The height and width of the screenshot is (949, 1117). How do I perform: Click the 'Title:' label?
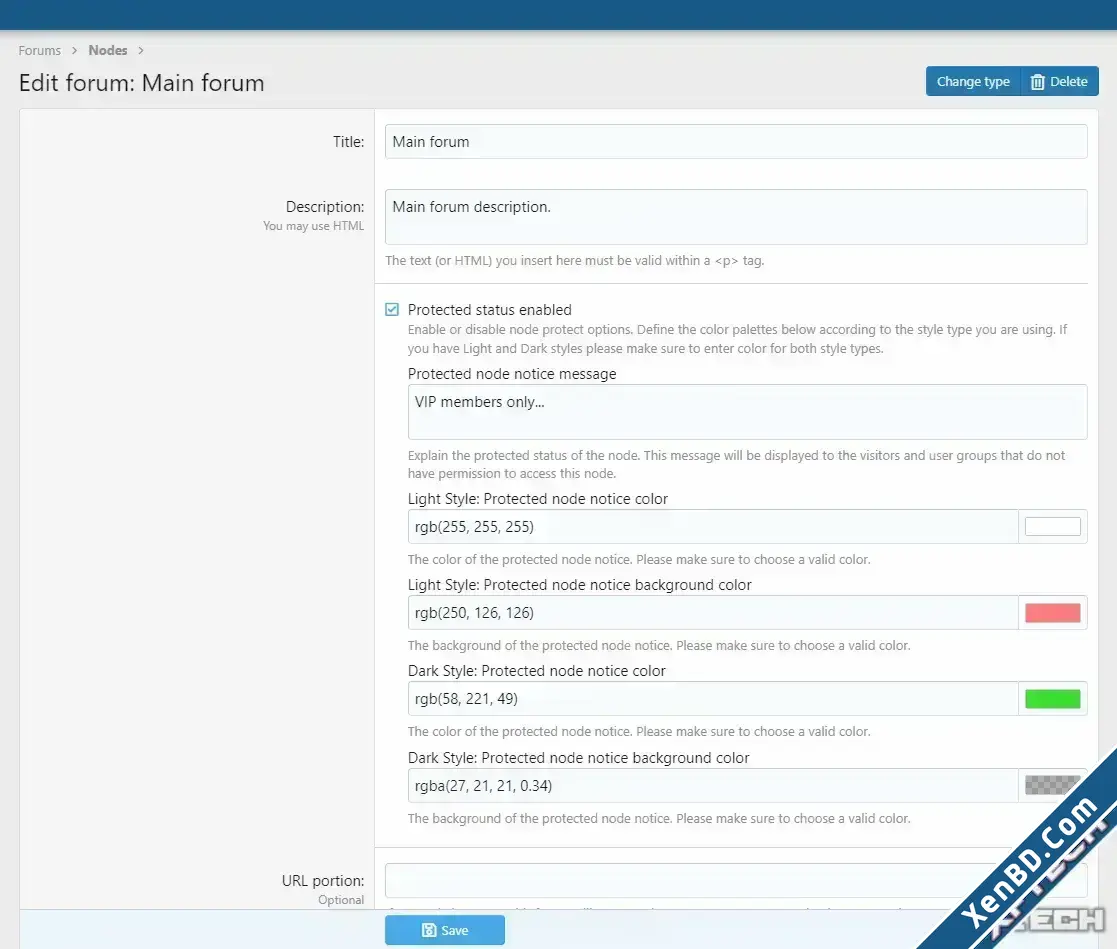tap(348, 142)
